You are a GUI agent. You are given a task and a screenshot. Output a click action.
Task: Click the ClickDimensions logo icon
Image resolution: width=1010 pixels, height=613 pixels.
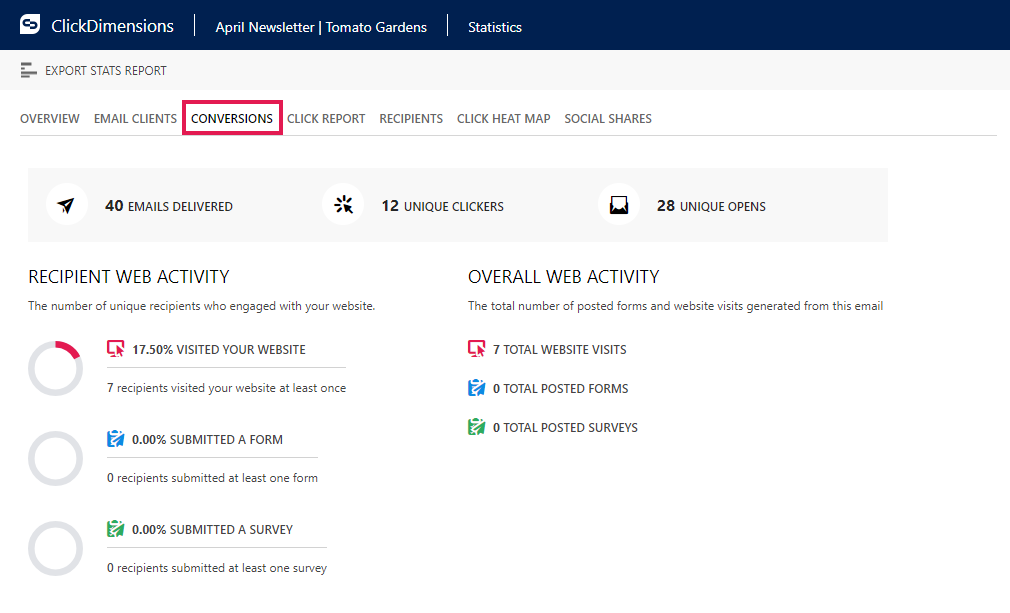30,24
